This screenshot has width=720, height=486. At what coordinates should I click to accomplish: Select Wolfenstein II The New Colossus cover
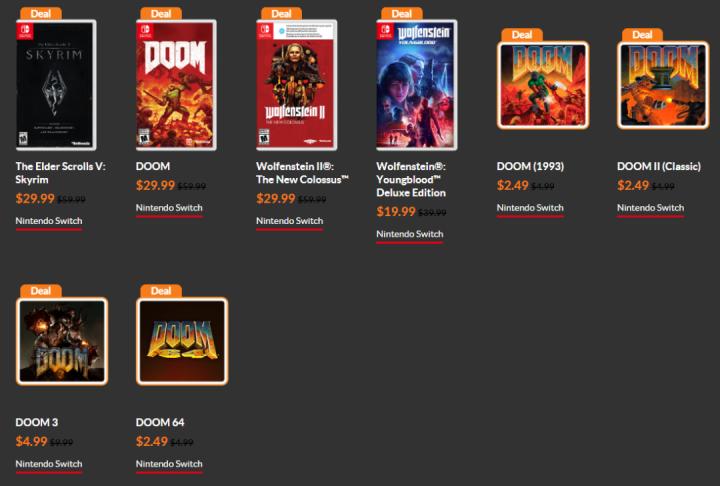click(297, 85)
